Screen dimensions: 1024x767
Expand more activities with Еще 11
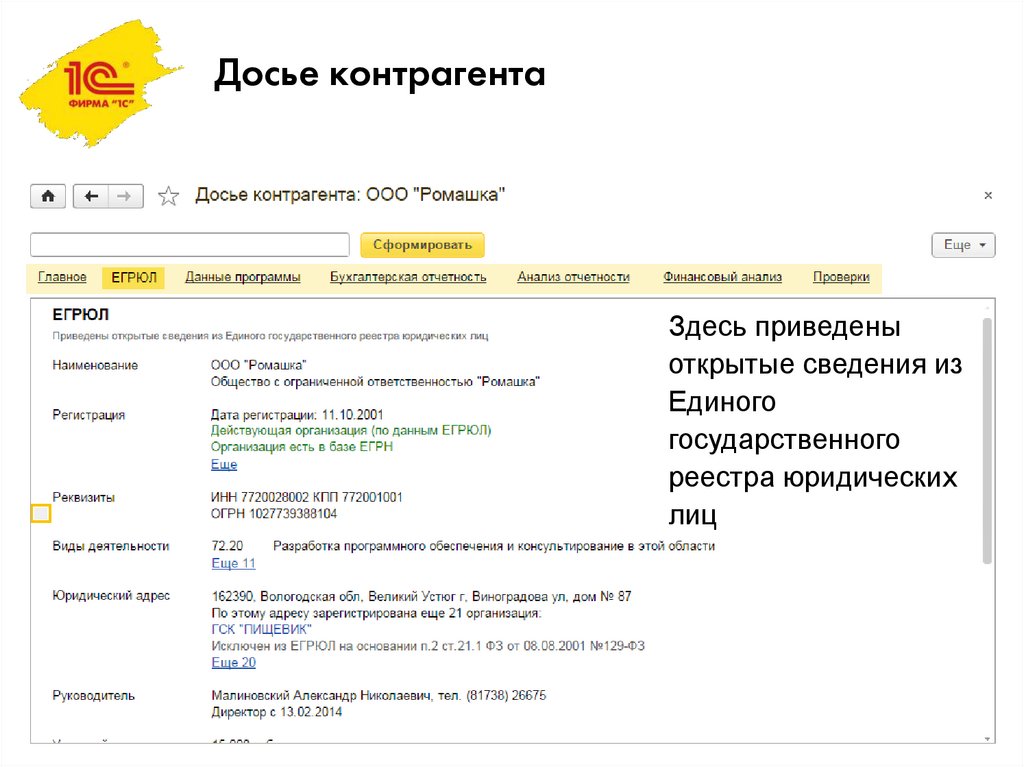tap(233, 563)
